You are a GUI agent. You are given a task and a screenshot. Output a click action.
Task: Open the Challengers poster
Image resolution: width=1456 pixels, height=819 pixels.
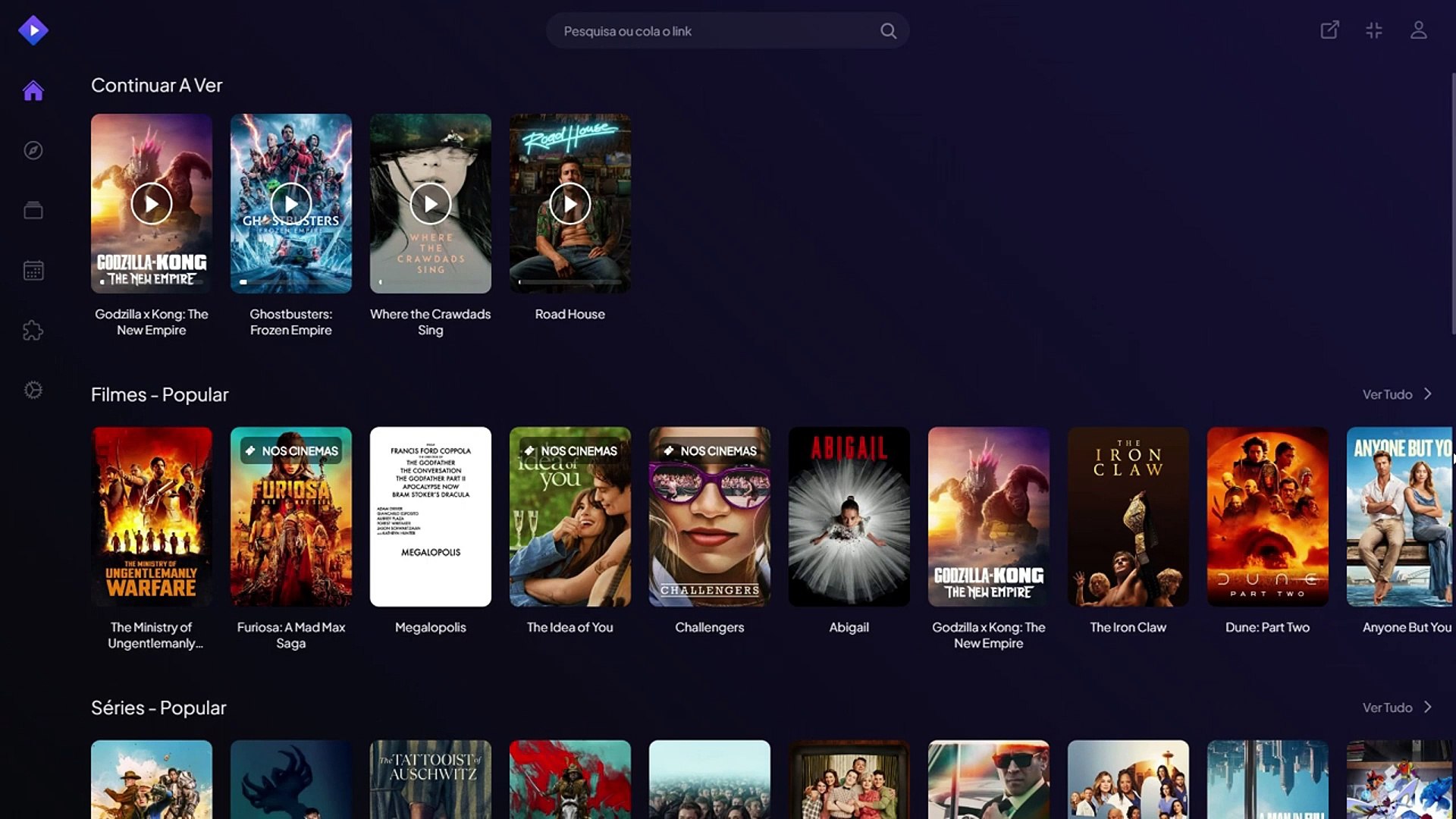tap(710, 516)
